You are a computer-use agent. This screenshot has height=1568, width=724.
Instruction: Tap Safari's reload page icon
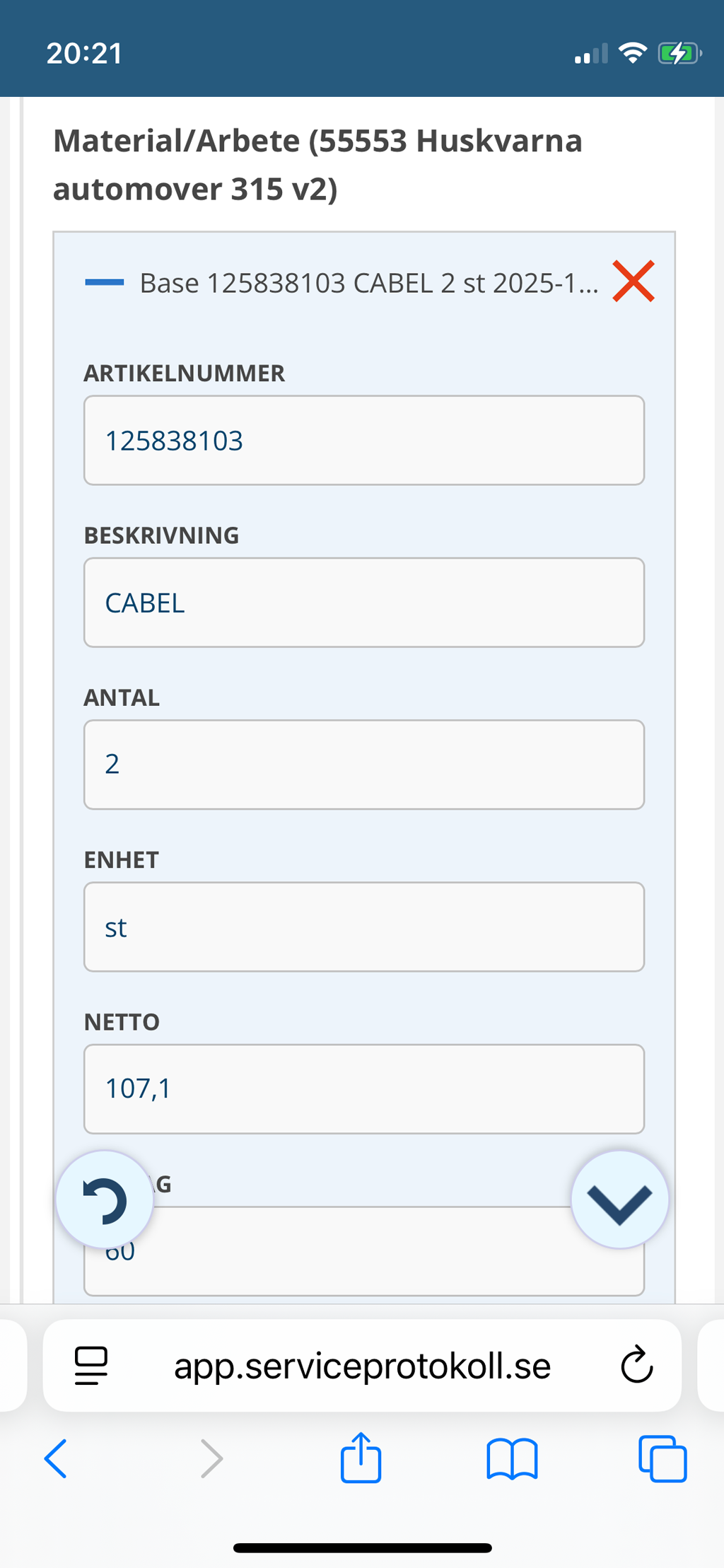636,1364
